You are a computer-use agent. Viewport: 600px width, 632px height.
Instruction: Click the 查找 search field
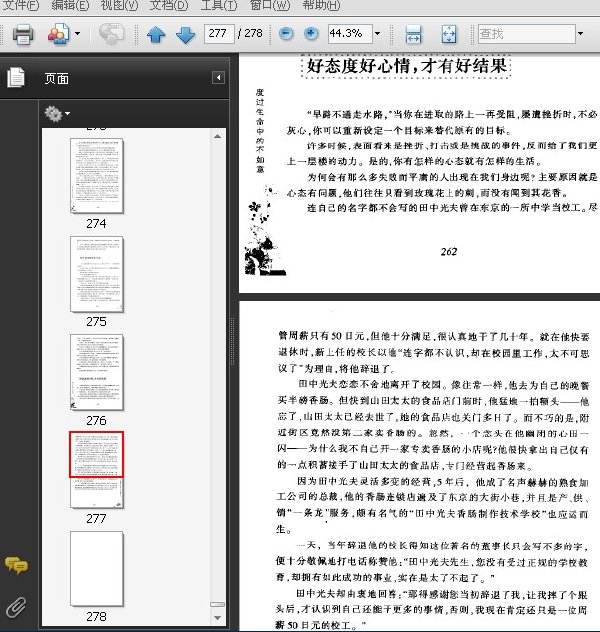tap(526, 34)
